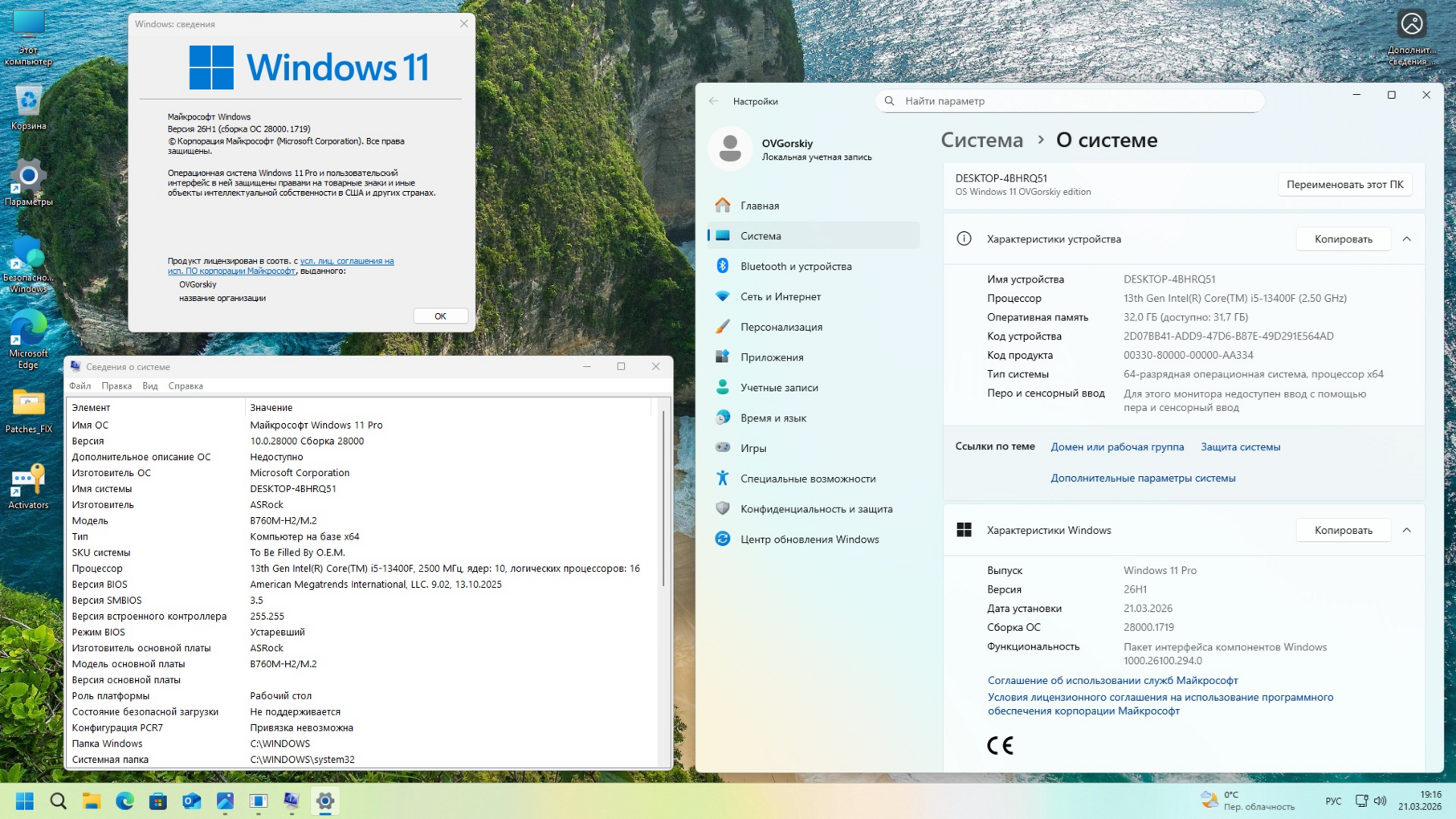Open Специальные возможности section
1456x819 pixels.
tap(807, 479)
